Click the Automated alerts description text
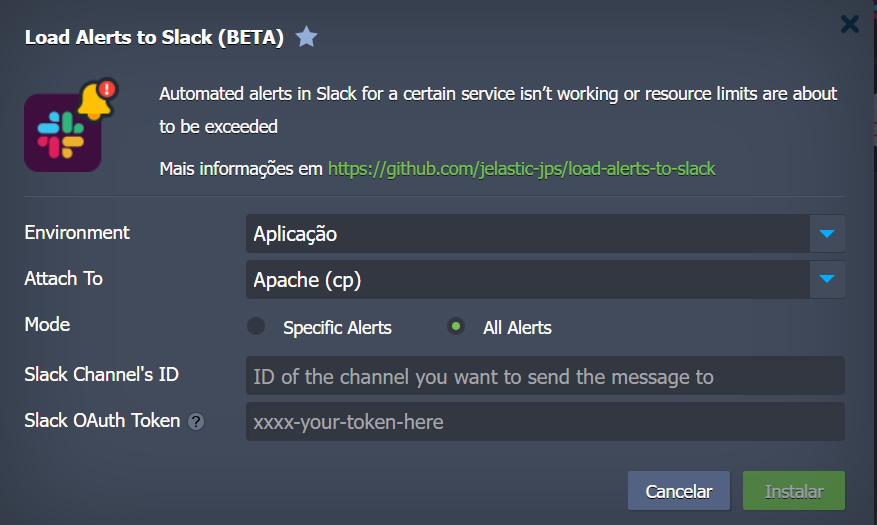 click(498, 110)
